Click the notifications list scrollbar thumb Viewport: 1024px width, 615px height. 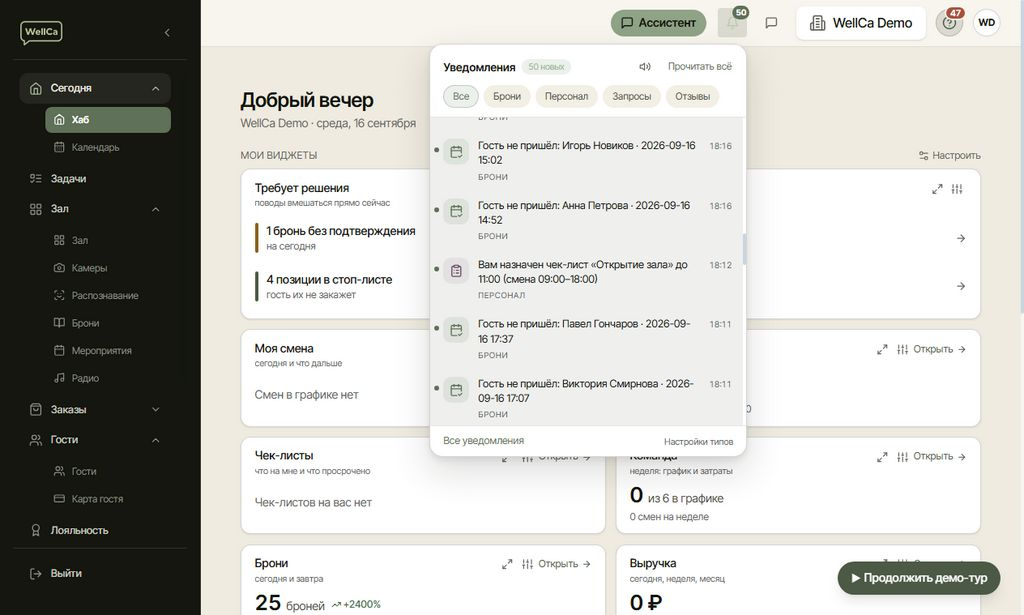(x=744, y=249)
